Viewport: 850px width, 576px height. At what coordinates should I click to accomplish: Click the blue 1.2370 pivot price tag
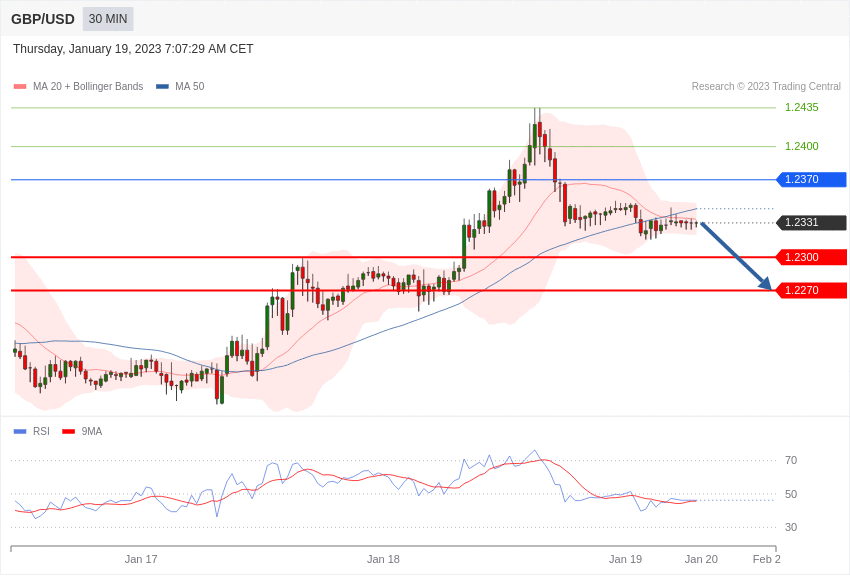tap(812, 179)
